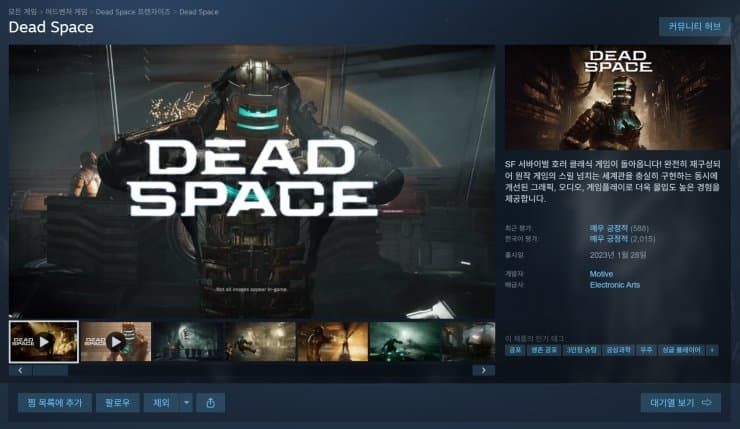Viewport: 740px width, 429px height.
Task: Click Dead Space 프랜차이즈 breadcrumb link
Action: (x=133, y=12)
